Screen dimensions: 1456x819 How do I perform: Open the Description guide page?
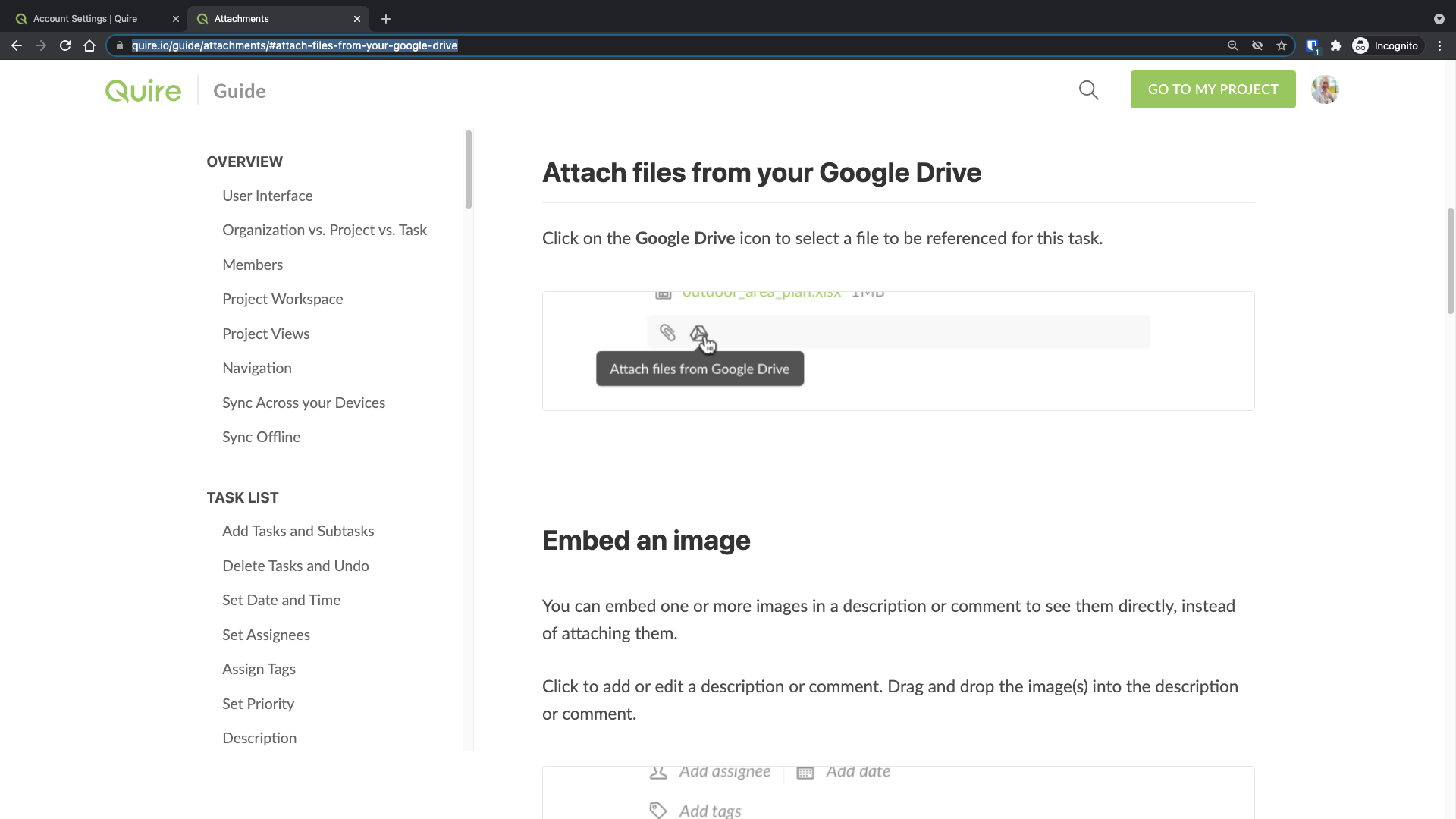tap(259, 738)
